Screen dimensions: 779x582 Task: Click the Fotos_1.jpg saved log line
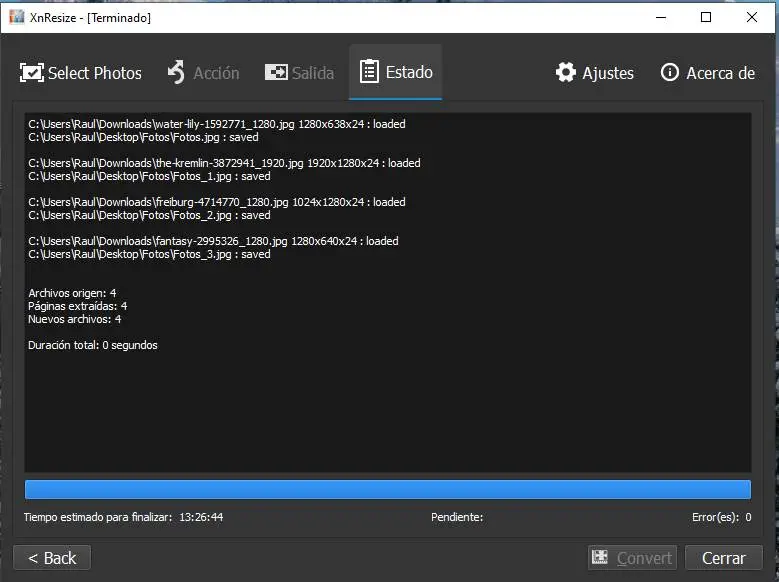click(x=149, y=176)
